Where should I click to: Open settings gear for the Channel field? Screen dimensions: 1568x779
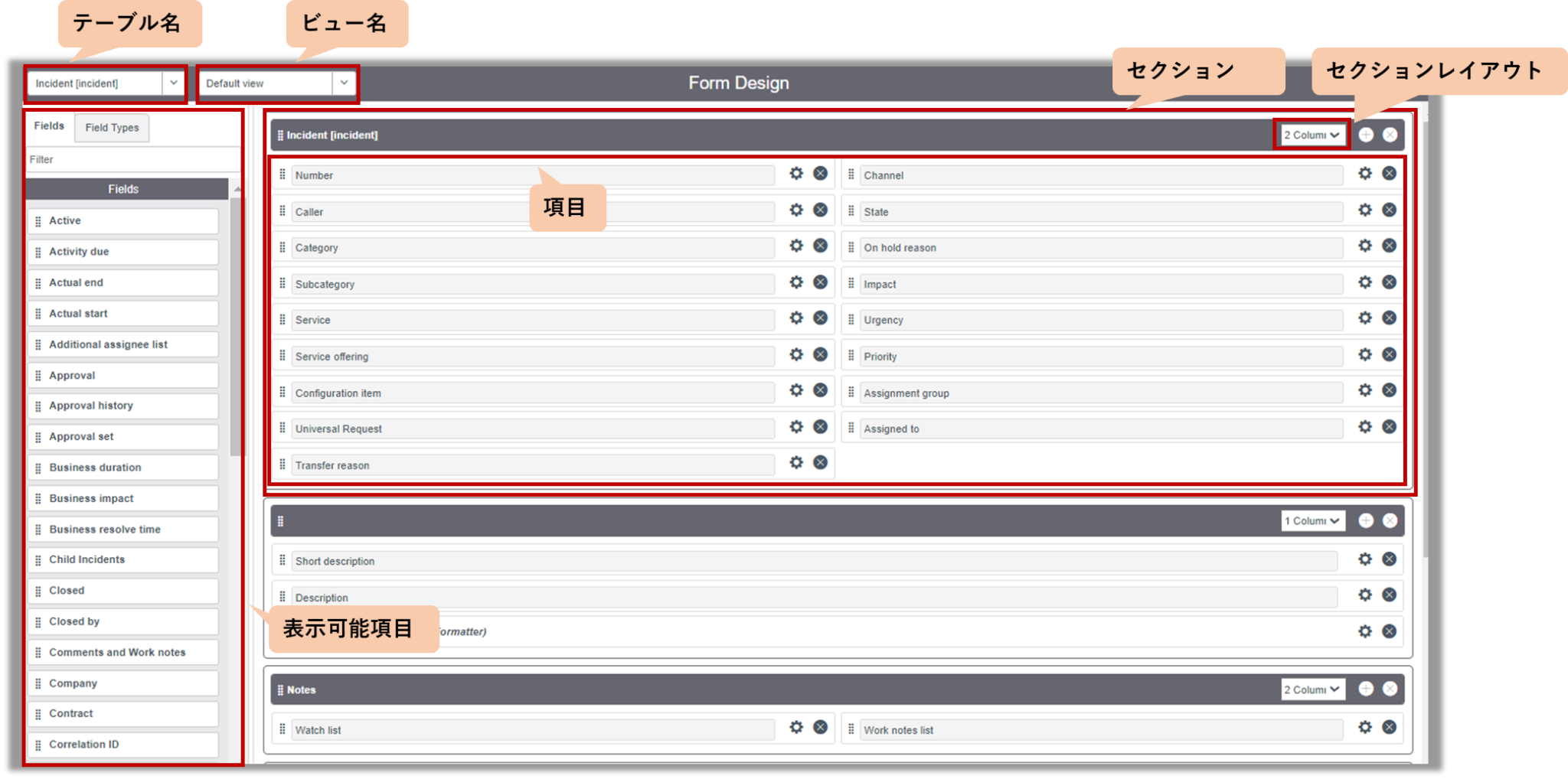coord(1364,173)
